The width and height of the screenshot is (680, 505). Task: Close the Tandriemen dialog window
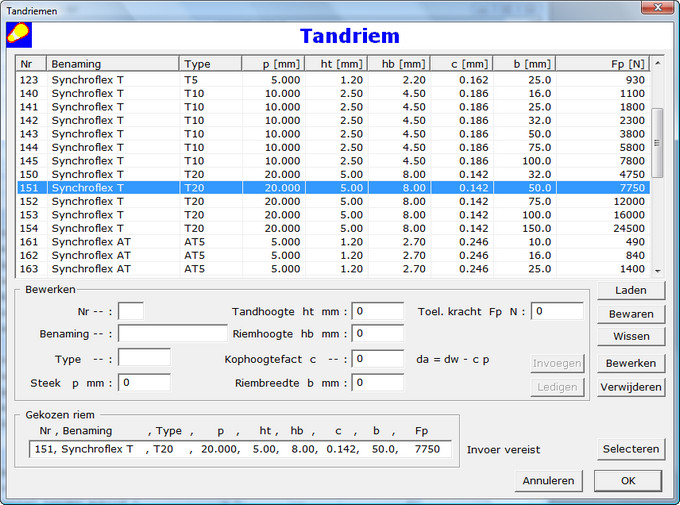tap(657, 7)
